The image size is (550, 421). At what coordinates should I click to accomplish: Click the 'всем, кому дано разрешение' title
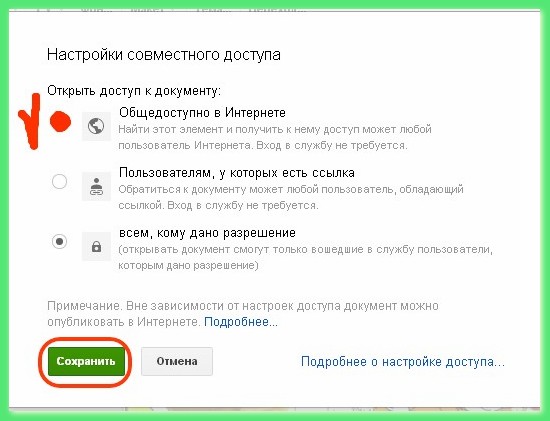click(207, 233)
